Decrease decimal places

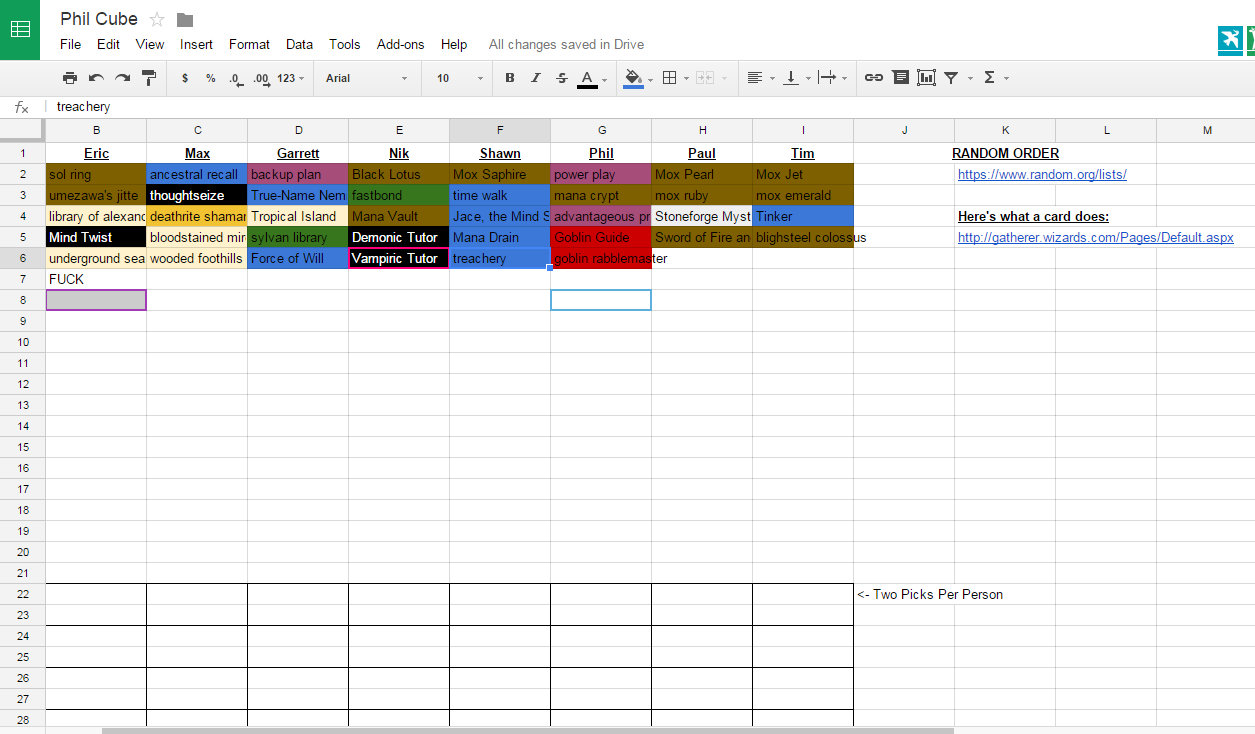tap(235, 78)
